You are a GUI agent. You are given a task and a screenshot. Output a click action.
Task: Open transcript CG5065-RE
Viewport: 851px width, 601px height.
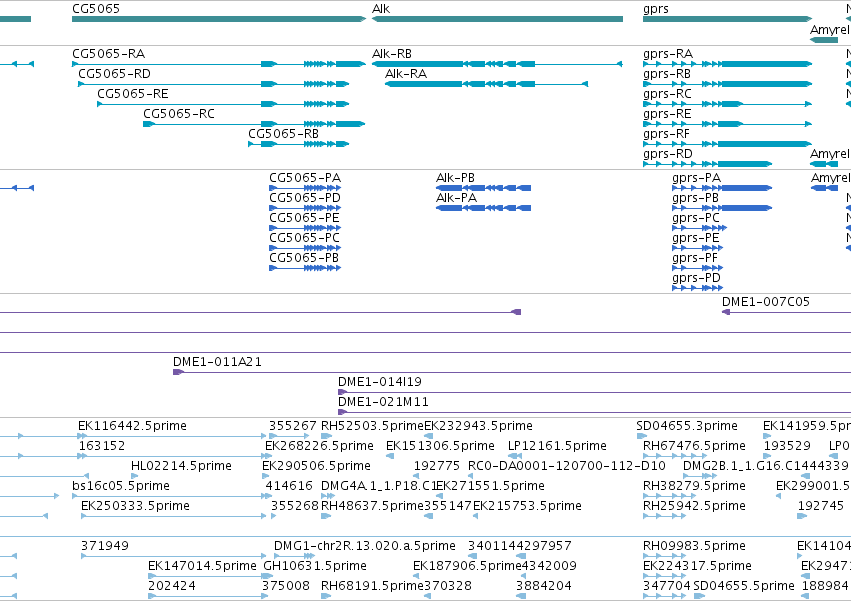click(133, 94)
